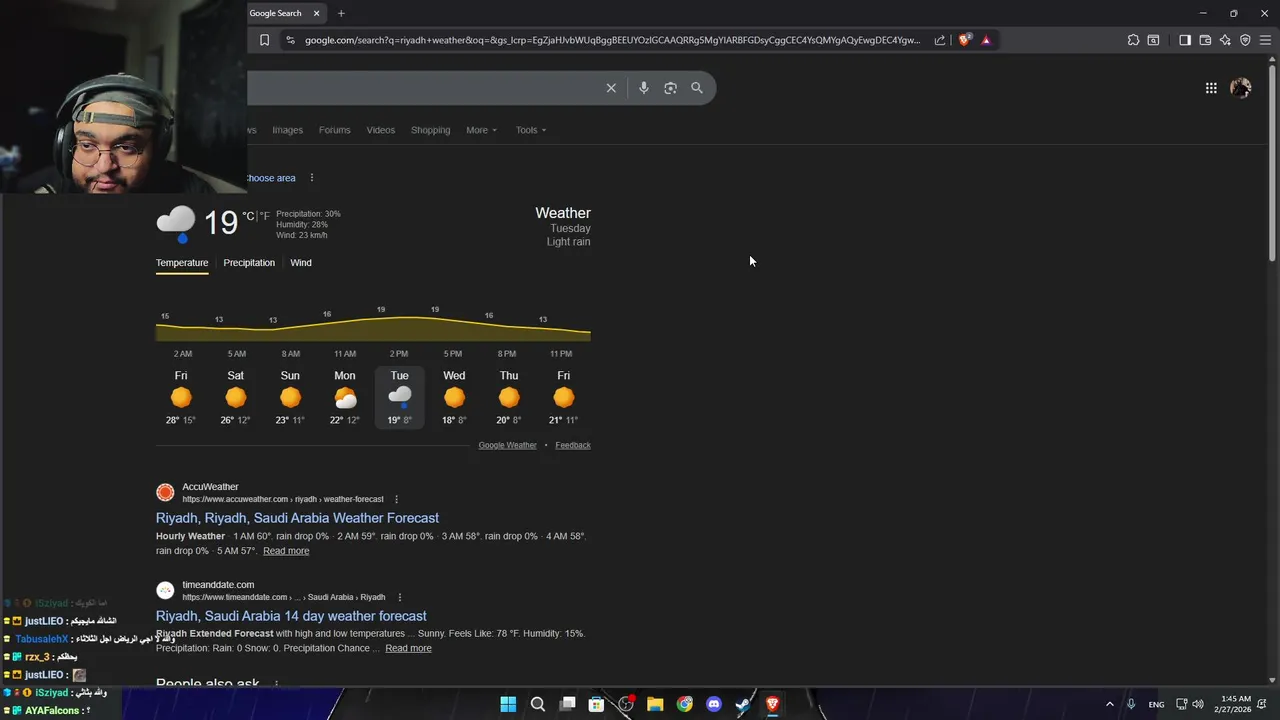Open Riyadh 14 day weather forecast link

[291, 616]
